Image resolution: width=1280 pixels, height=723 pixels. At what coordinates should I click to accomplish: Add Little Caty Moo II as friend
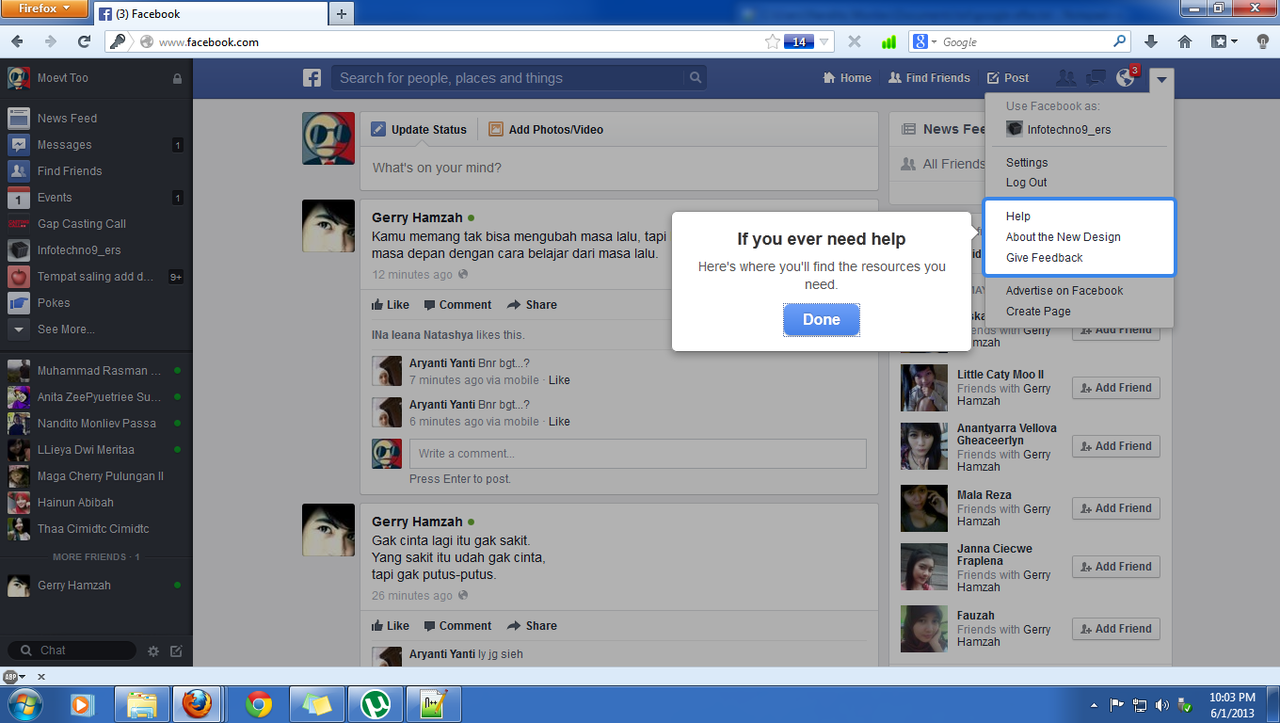tap(1116, 388)
